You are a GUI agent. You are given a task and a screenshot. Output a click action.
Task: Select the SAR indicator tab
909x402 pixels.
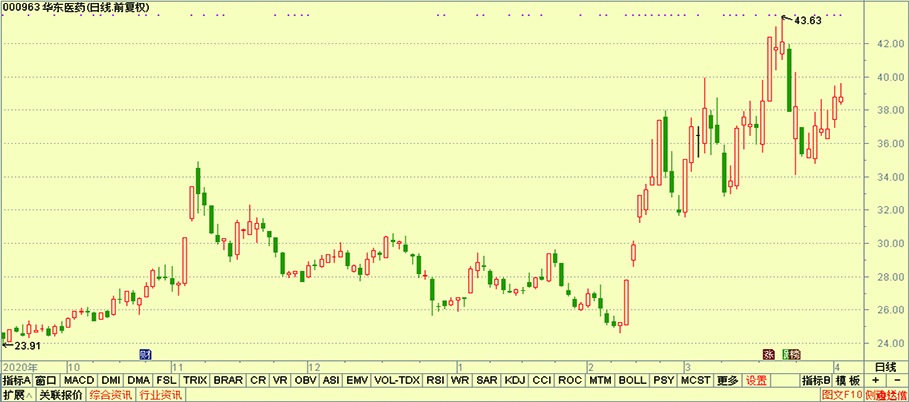click(x=488, y=381)
